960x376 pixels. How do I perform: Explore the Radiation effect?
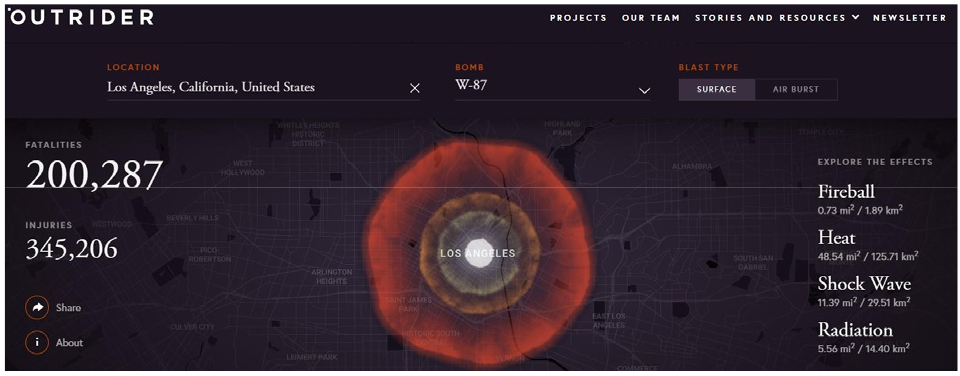pyautogui.click(x=855, y=329)
